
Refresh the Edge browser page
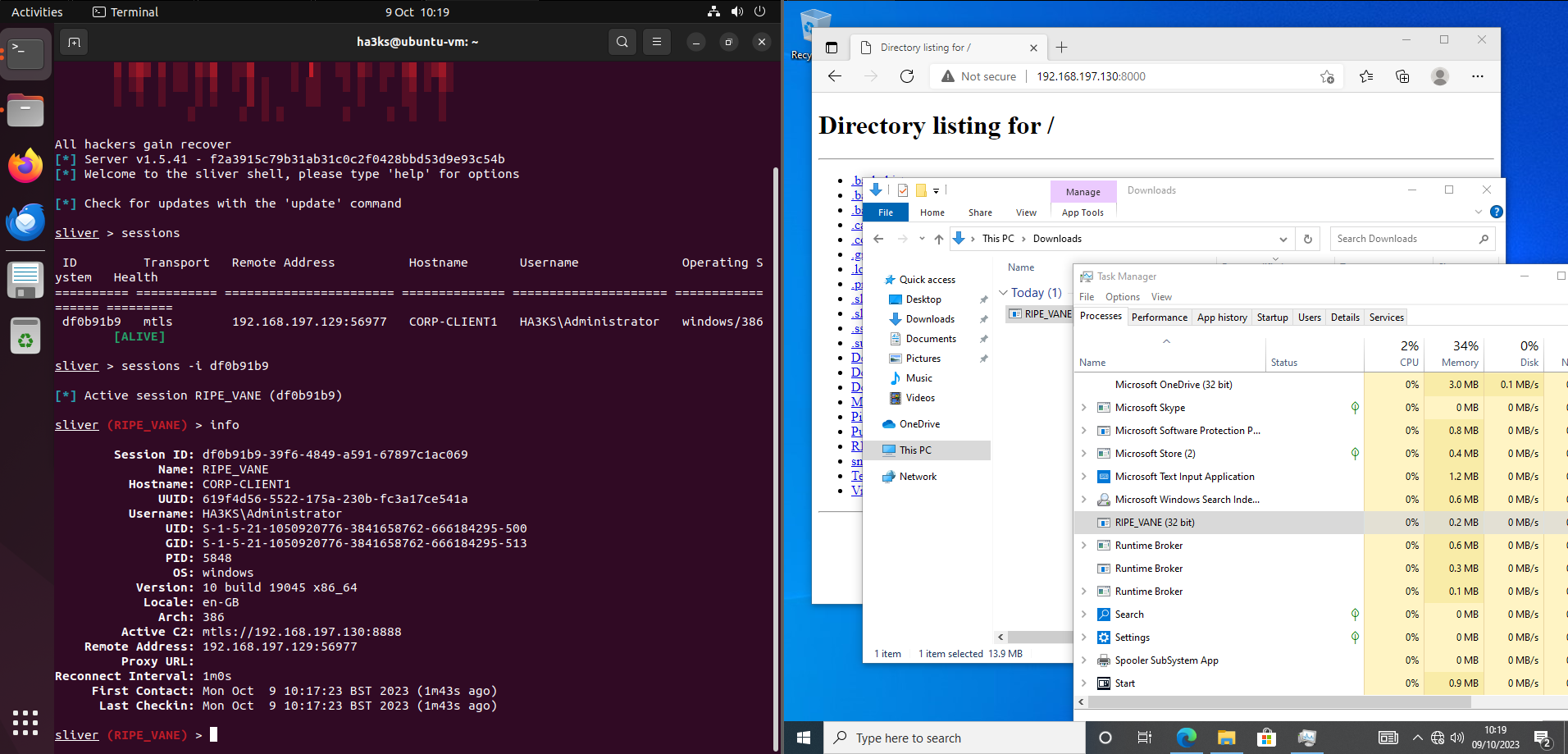pyautogui.click(x=907, y=76)
